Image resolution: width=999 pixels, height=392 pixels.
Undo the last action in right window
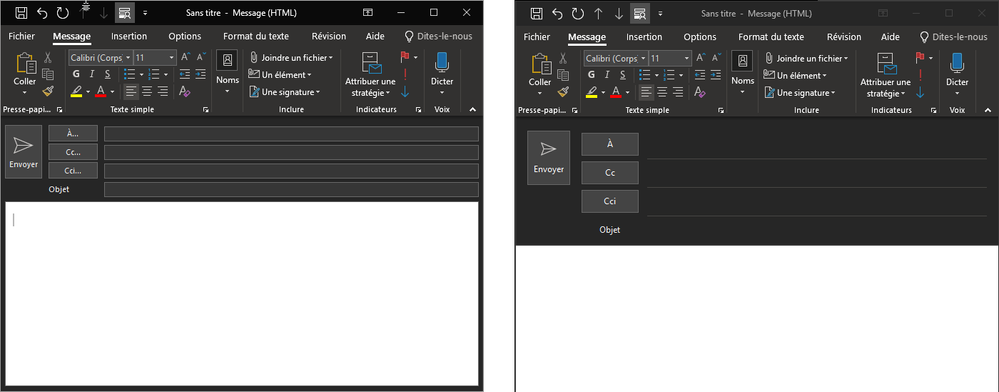point(557,13)
